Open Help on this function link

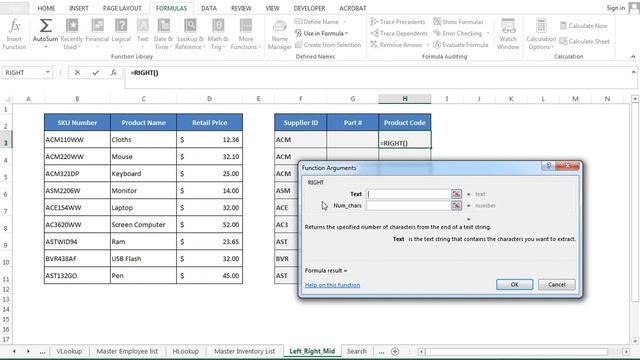pyautogui.click(x=332, y=285)
